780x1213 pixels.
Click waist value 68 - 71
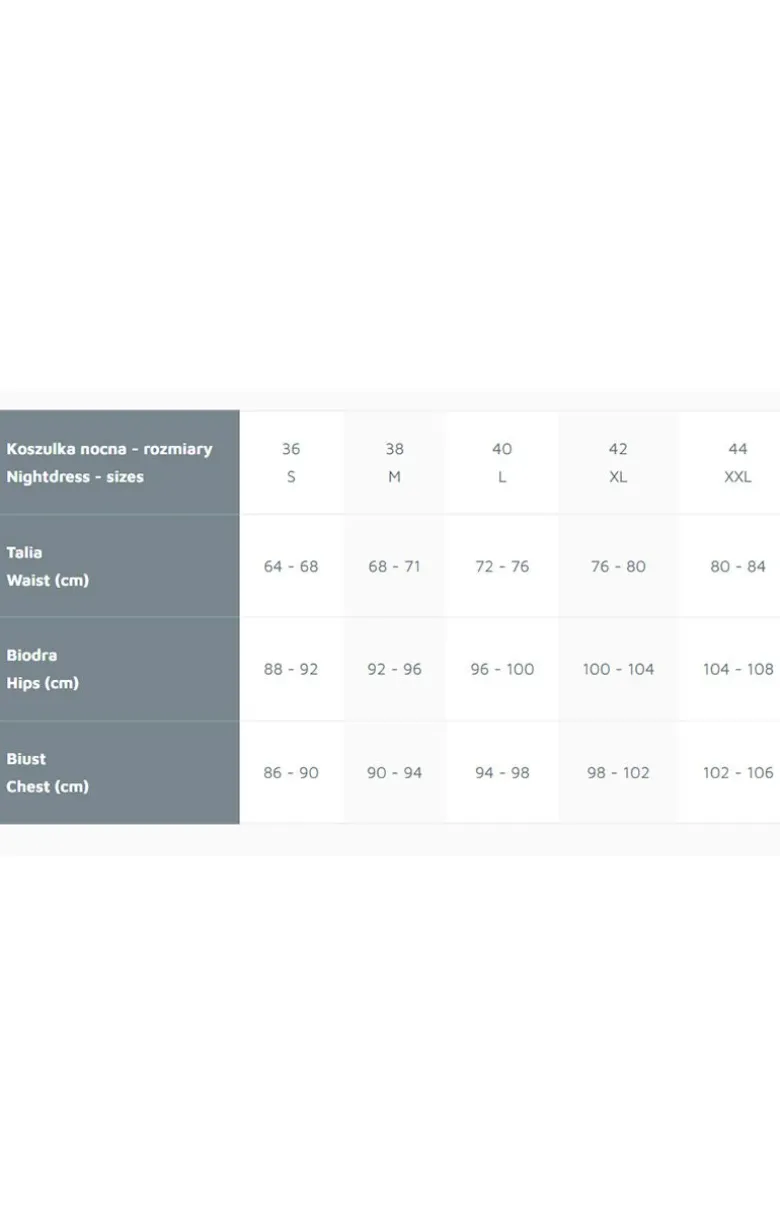394,566
